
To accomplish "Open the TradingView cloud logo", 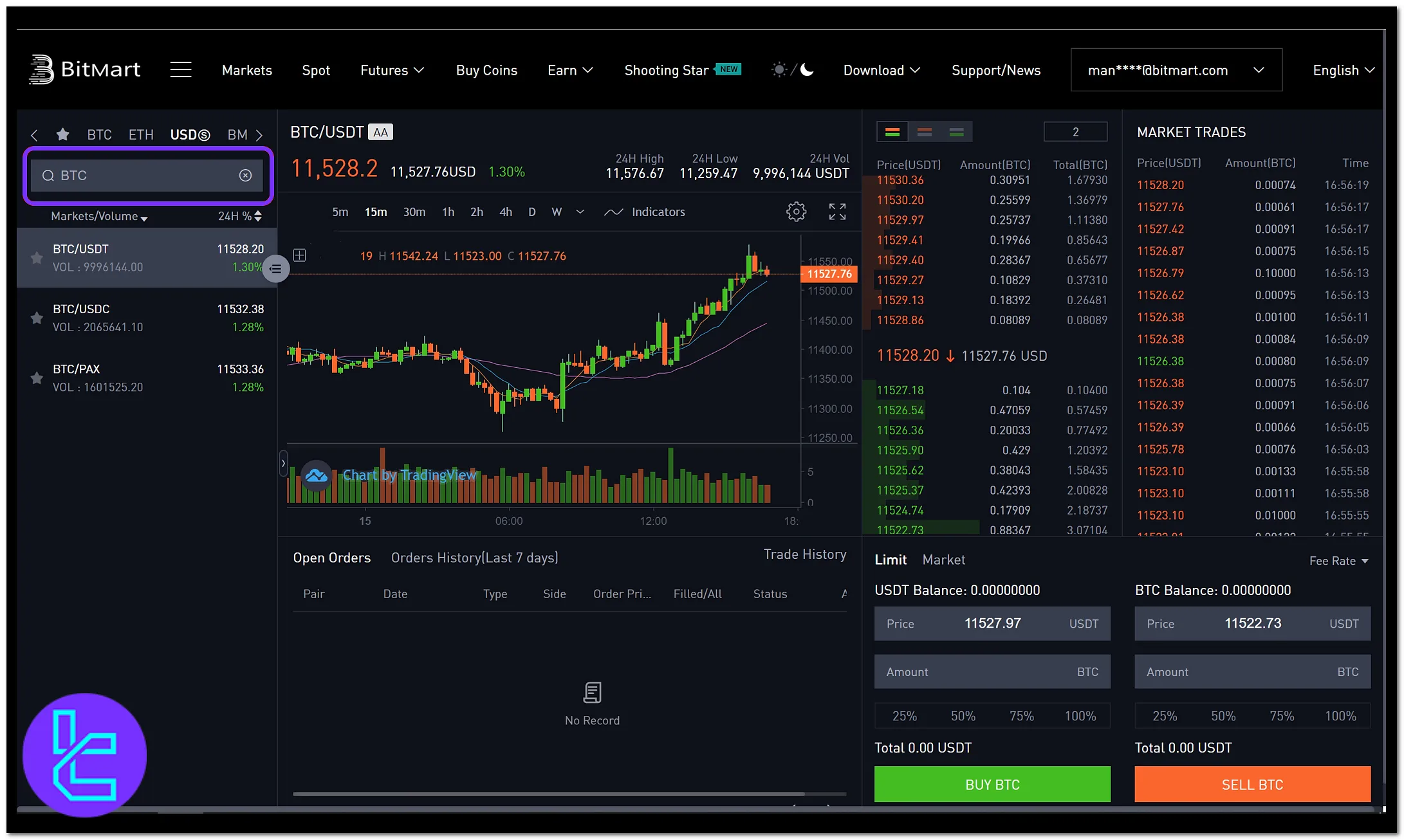I will click(316, 475).
